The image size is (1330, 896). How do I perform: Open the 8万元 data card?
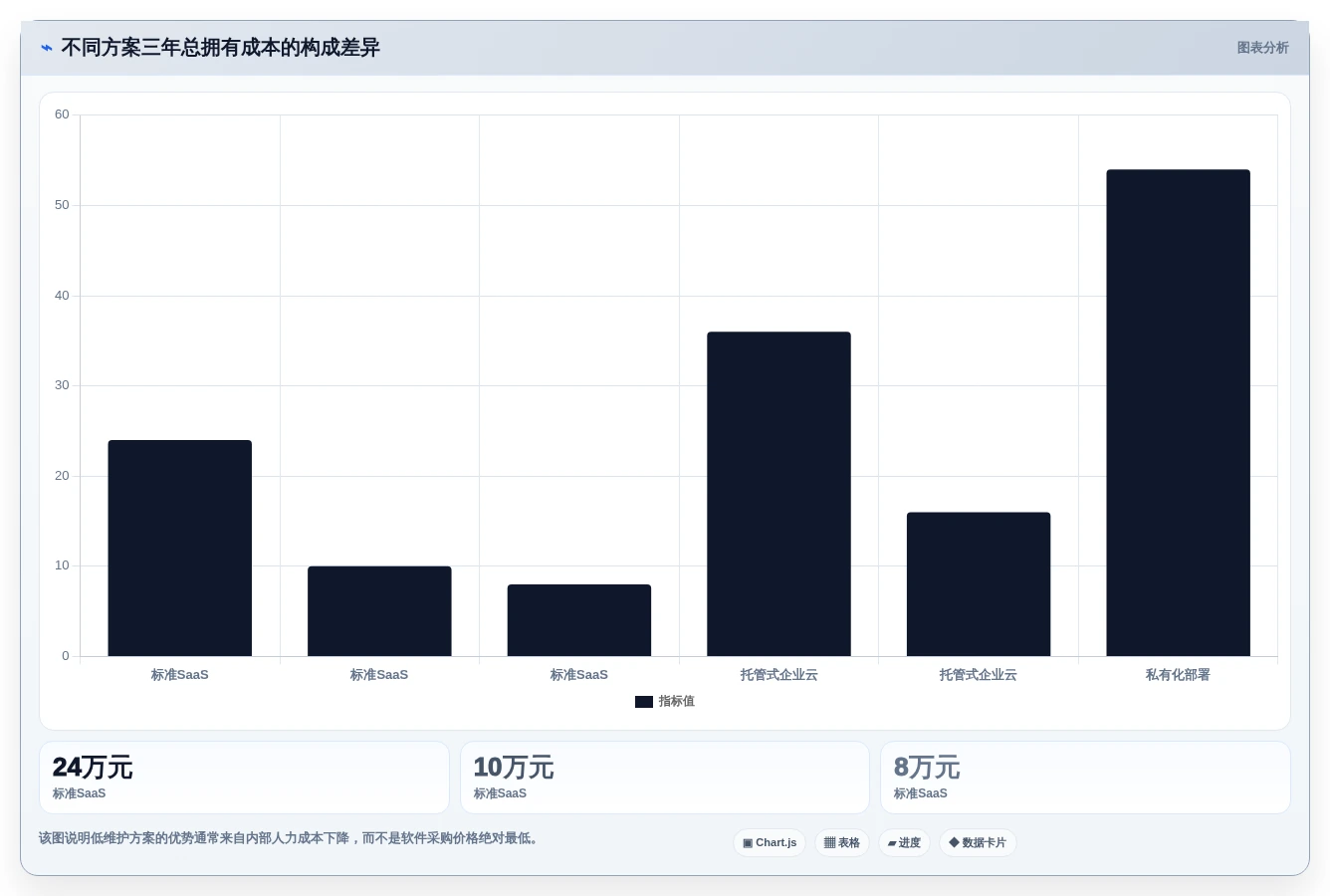(1085, 778)
